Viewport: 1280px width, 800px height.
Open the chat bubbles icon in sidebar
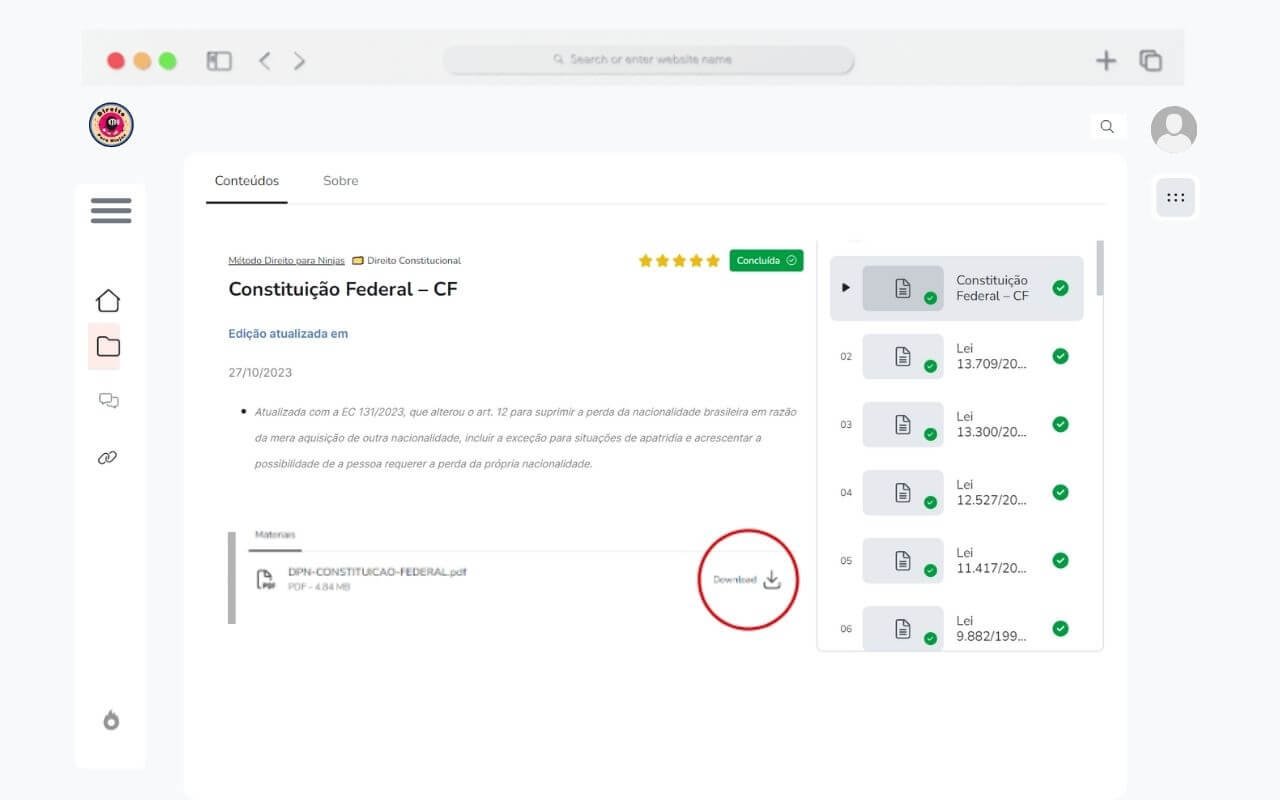pos(108,401)
